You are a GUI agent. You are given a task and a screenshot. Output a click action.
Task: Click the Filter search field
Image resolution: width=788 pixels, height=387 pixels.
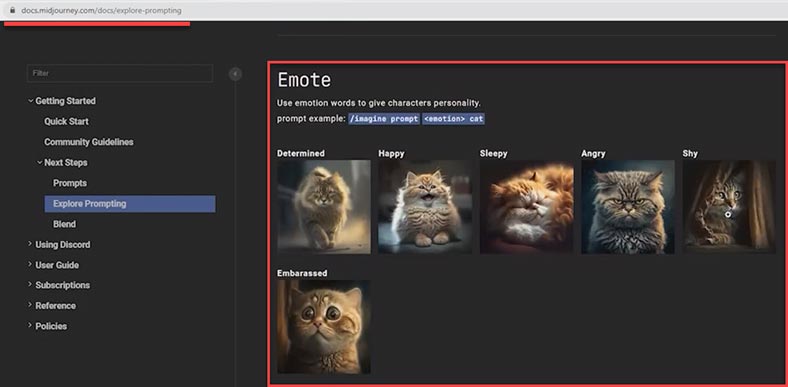coord(120,73)
